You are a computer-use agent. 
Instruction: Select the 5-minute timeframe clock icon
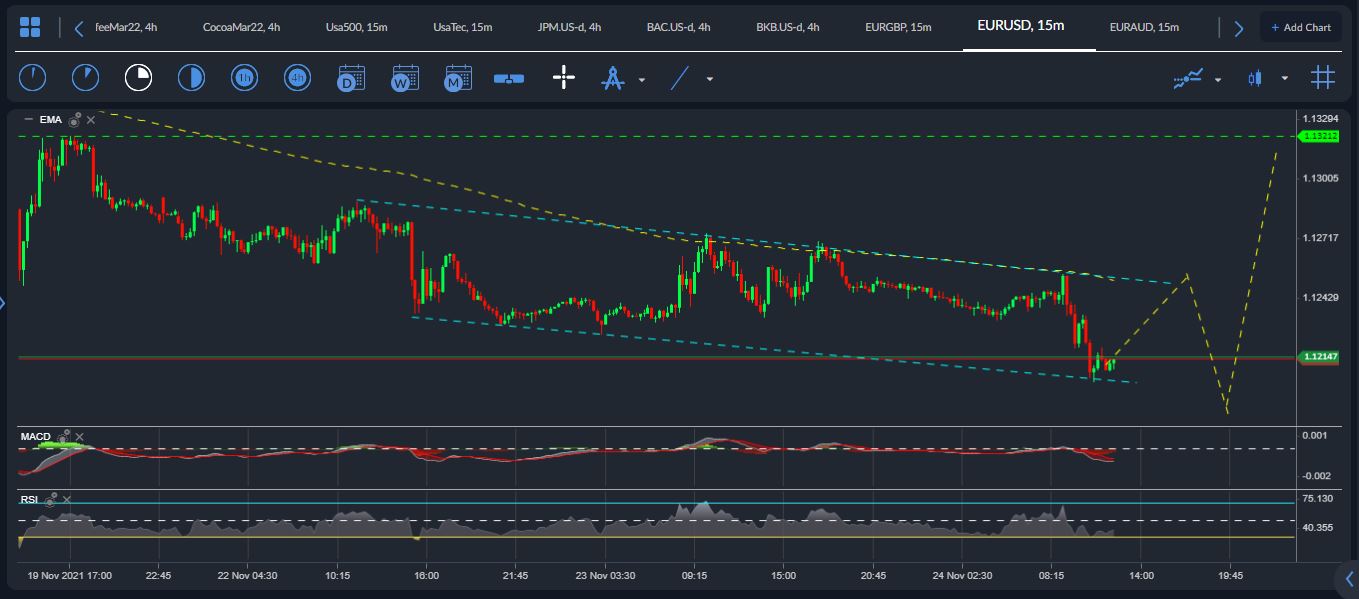pyautogui.click(x=85, y=77)
